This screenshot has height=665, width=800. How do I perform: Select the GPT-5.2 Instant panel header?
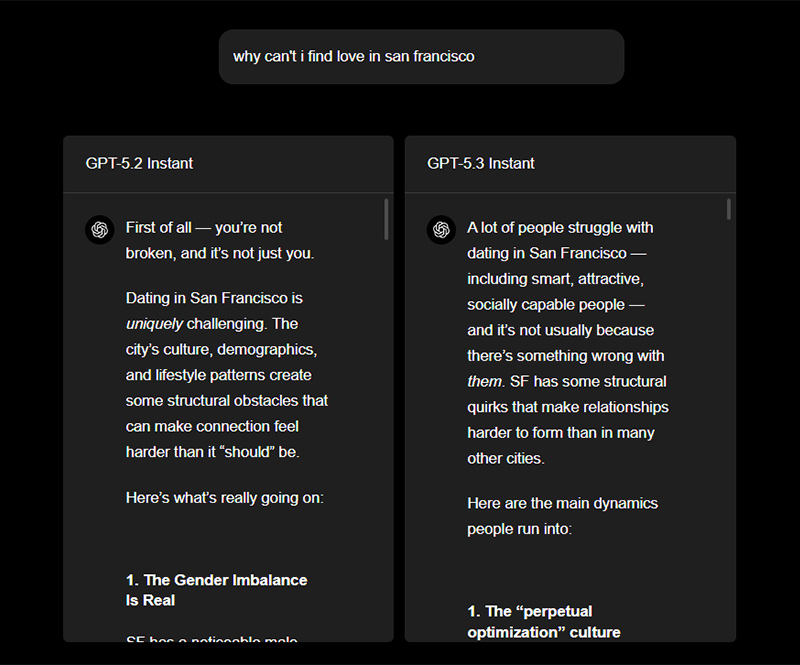tap(140, 163)
